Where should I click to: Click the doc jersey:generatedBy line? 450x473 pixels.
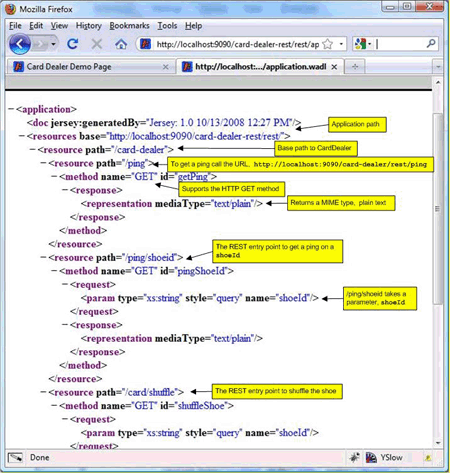(164, 123)
